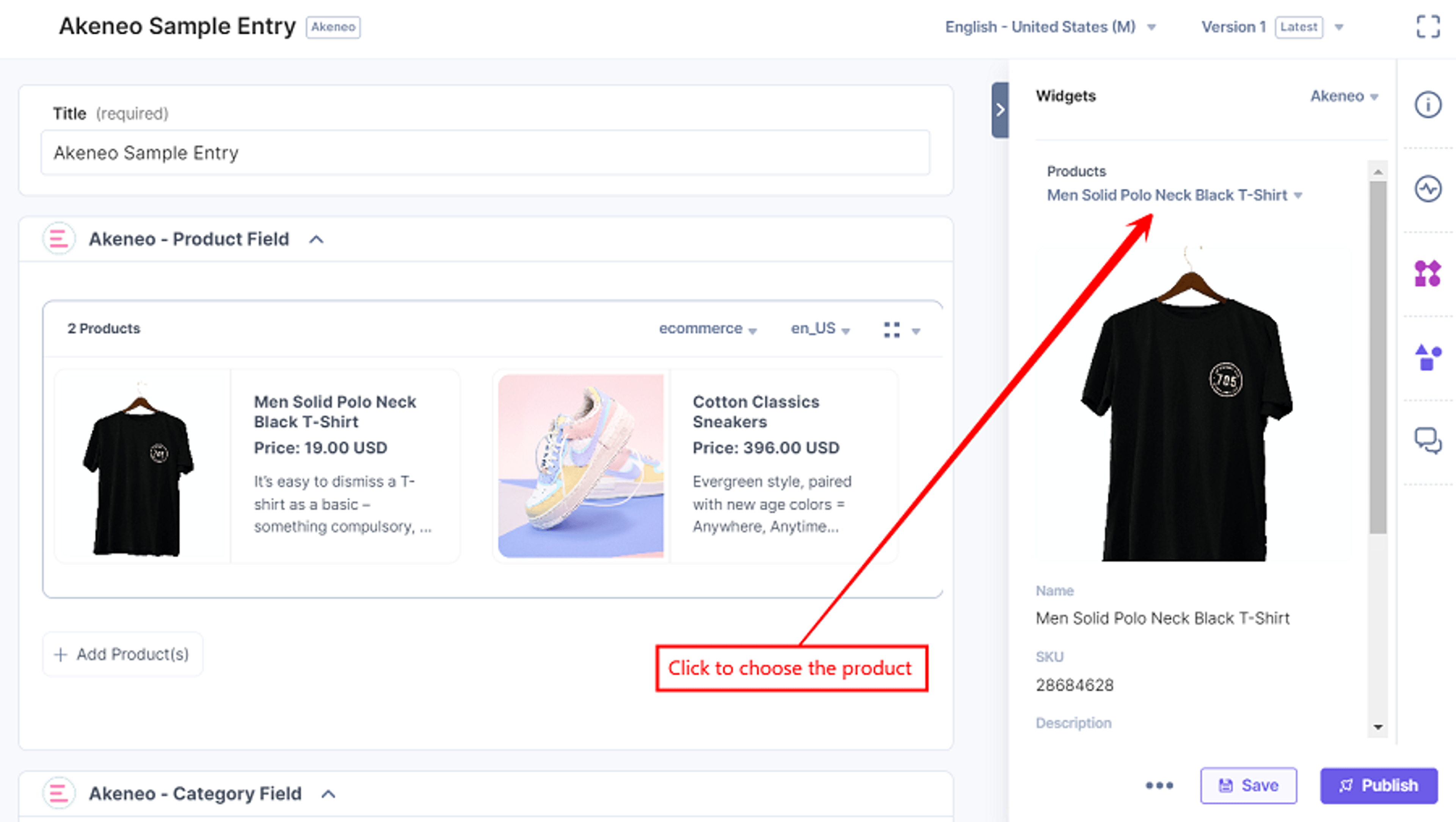Switch the product grid view icon
This screenshot has height=822, width=1456.
pyautogui.click(x=892, y=330)
